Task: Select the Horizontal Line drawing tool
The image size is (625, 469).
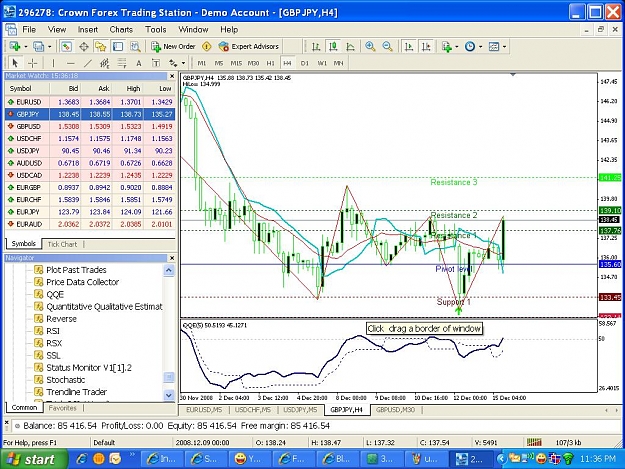Action: pos(71,63)
